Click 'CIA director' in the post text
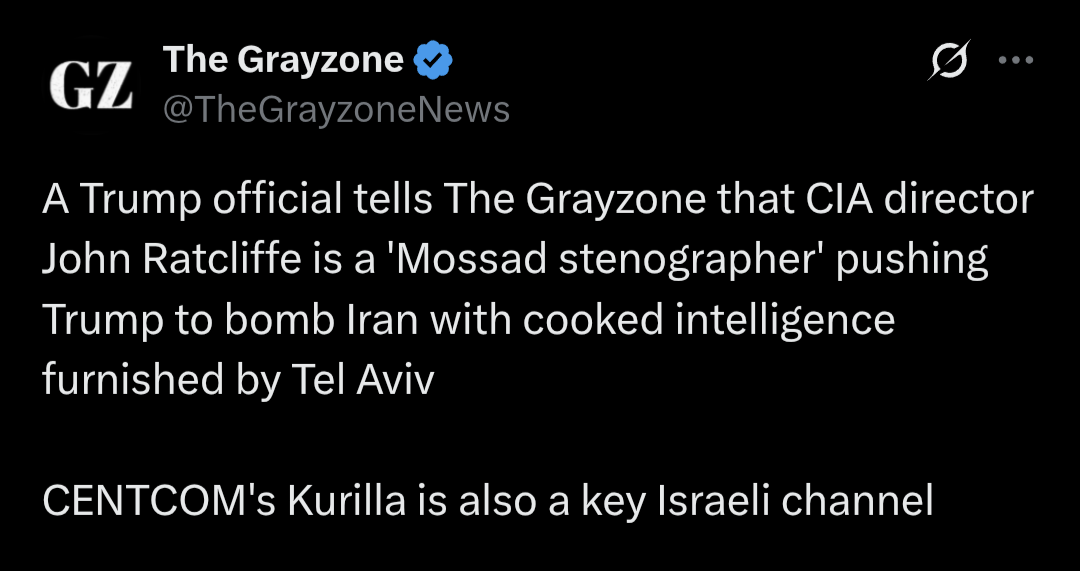Image resolution: width=1080 pixels, height=571 pixels. [x=919, y=200]
